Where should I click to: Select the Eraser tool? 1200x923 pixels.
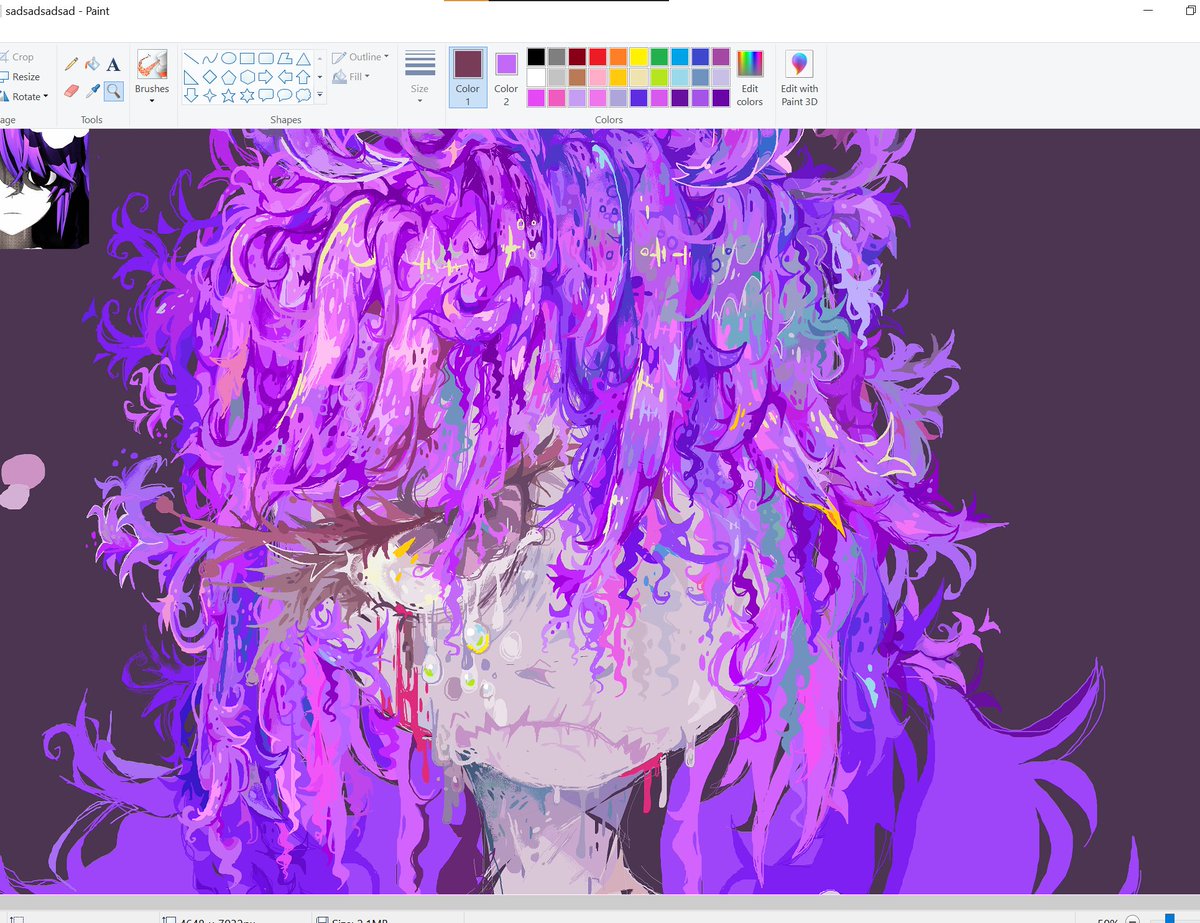coord(72,90)
